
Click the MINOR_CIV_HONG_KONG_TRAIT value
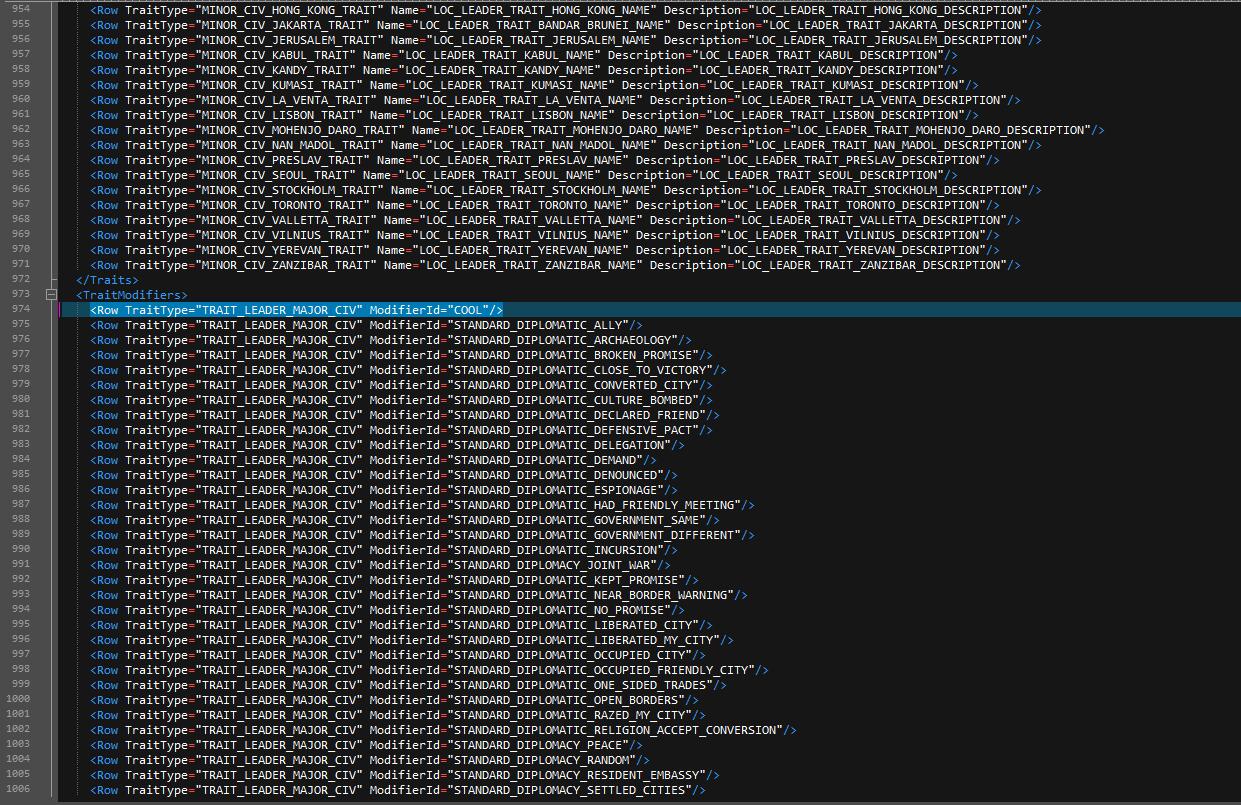tap(289, 10)
